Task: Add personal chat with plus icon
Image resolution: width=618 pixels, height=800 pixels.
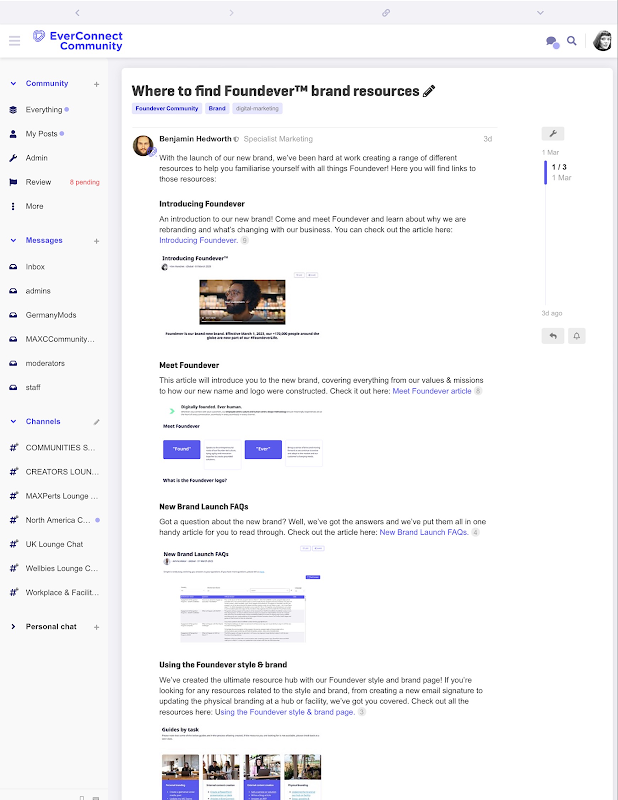Action: 96,627
